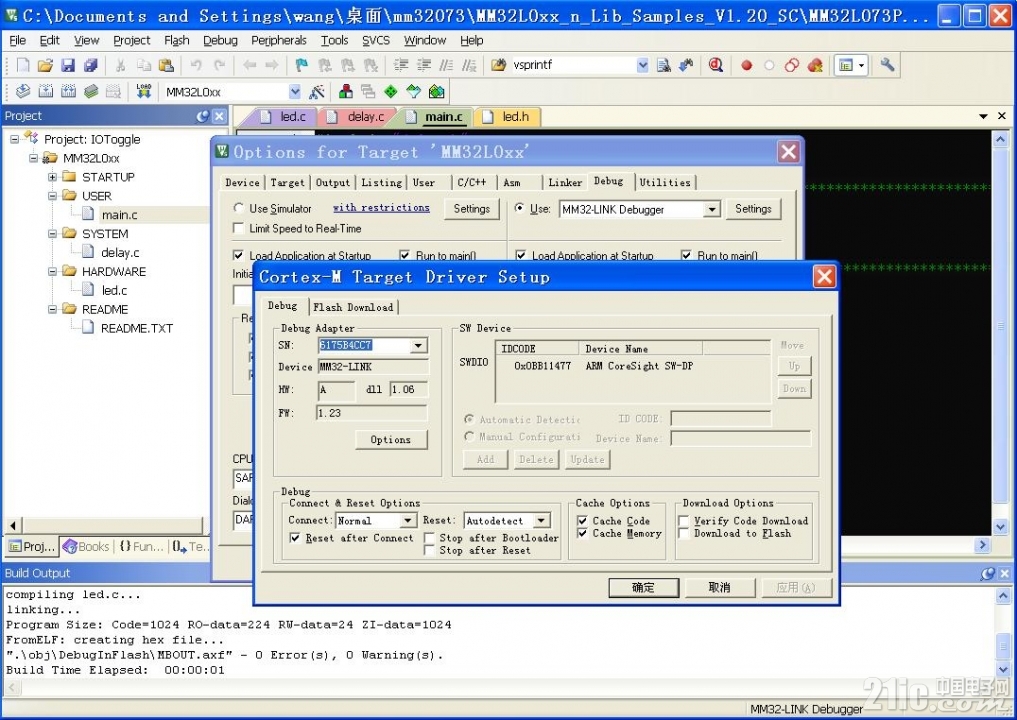Click the Build Output scrollbar up arrow
The image size is (1017, 720).
(x=1002, y=595)
